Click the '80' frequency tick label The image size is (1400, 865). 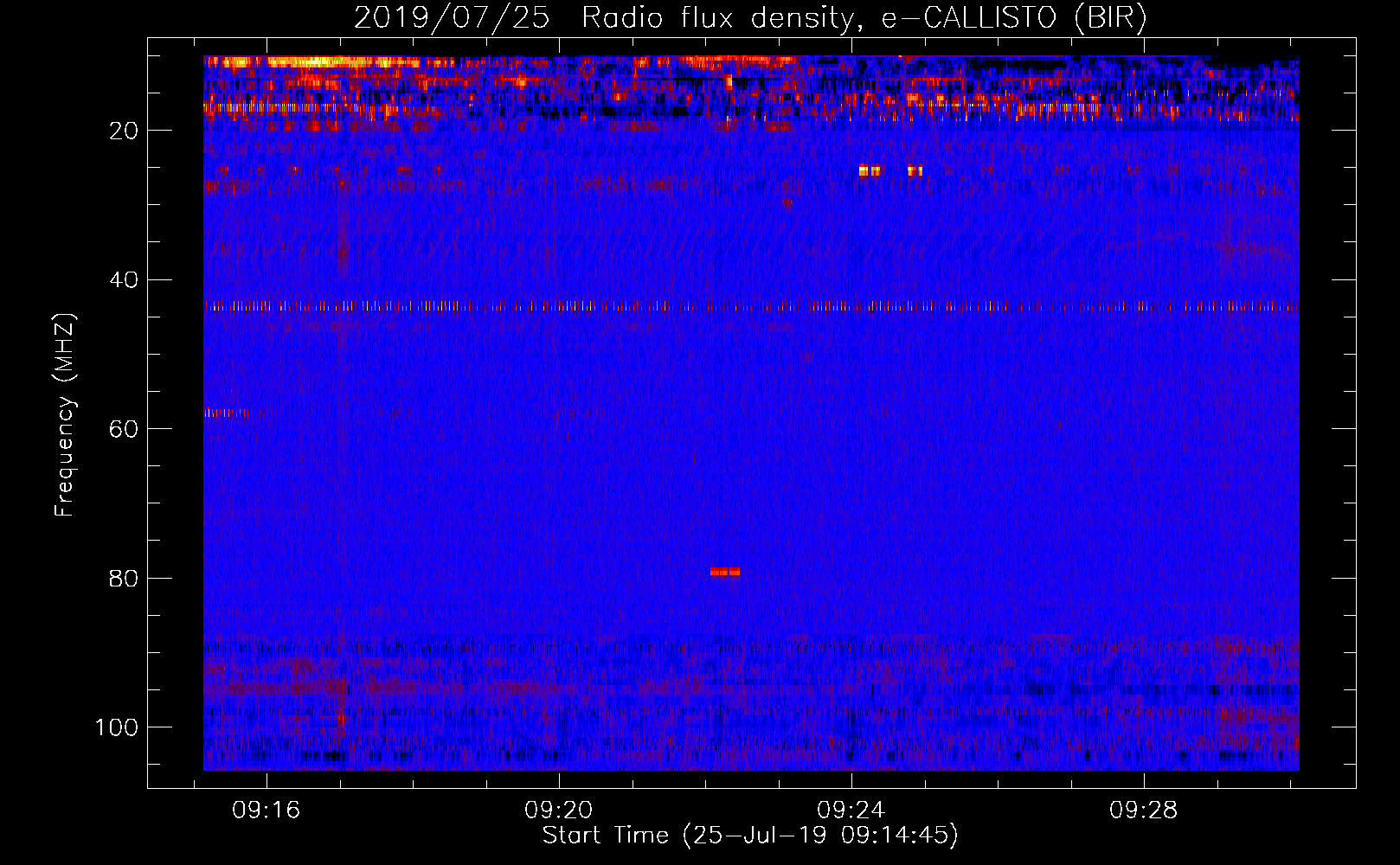(x=125, y=578)
